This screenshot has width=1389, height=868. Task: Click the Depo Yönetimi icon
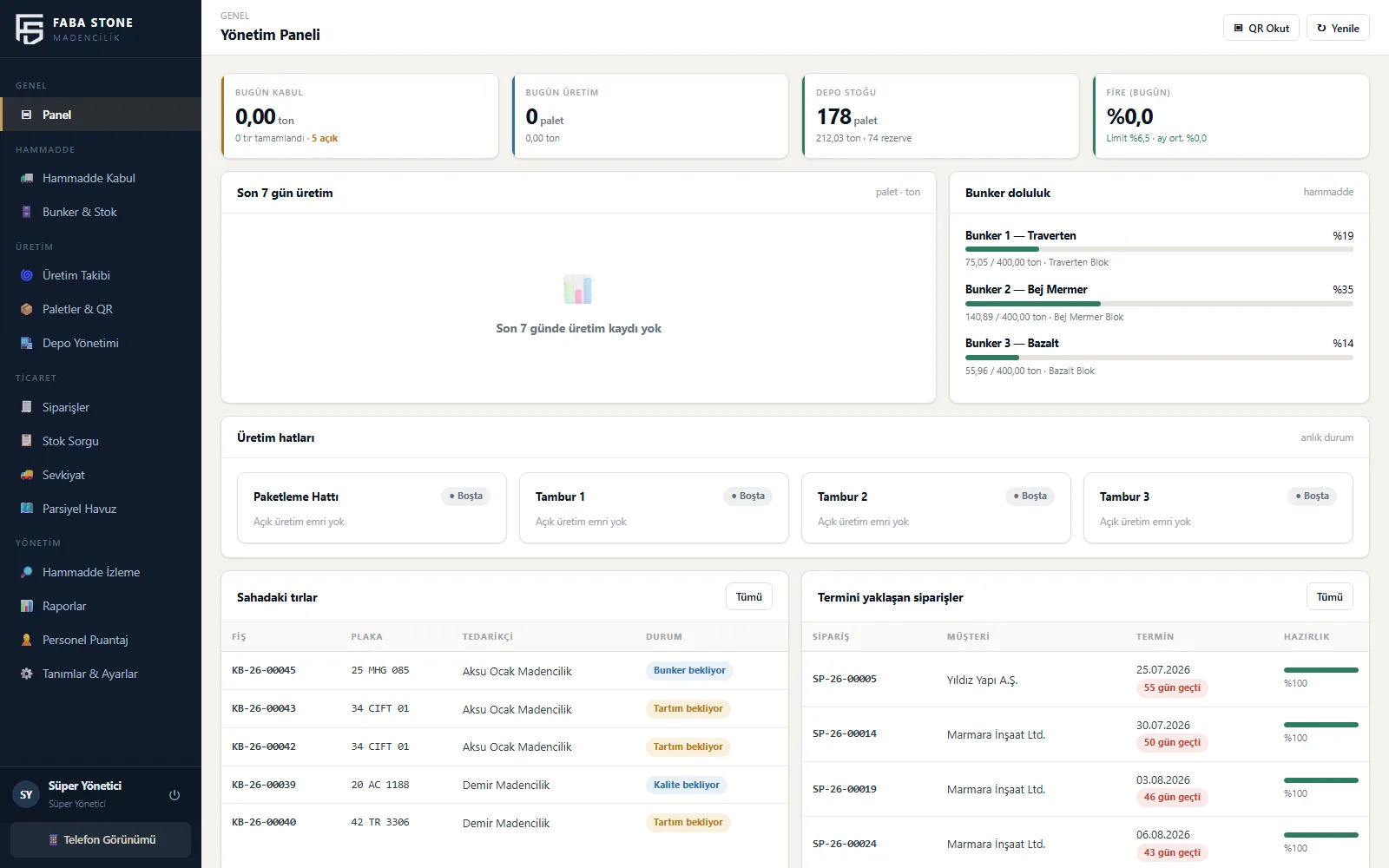27,343
